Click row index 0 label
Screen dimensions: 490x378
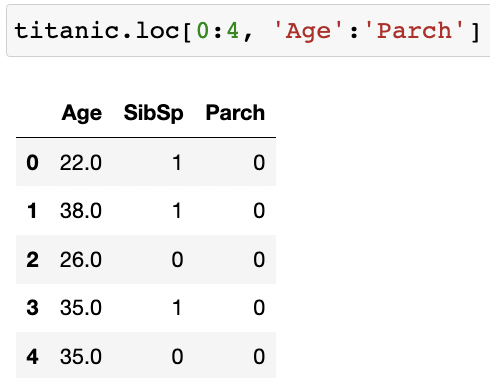pyautogui.click(x=32, y=163)
